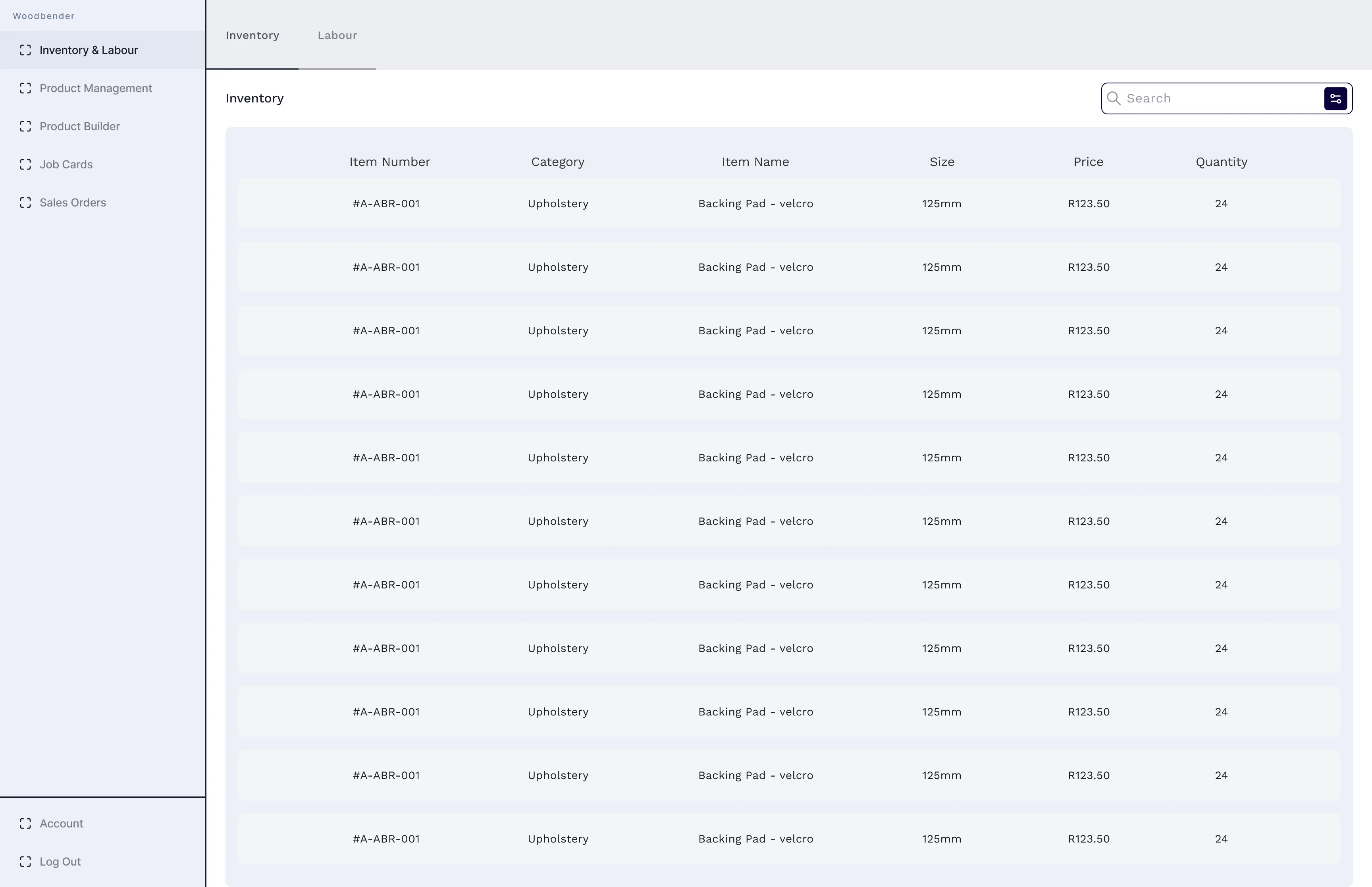The width and height of the screenshot is (1372, 887).
Task: Click the Product Builder sidebar icon
Action: 25,126
